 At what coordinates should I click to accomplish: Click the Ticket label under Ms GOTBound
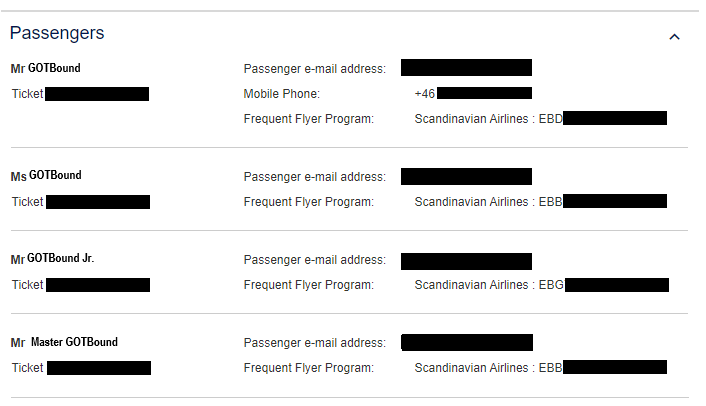(x=28, y=202)
